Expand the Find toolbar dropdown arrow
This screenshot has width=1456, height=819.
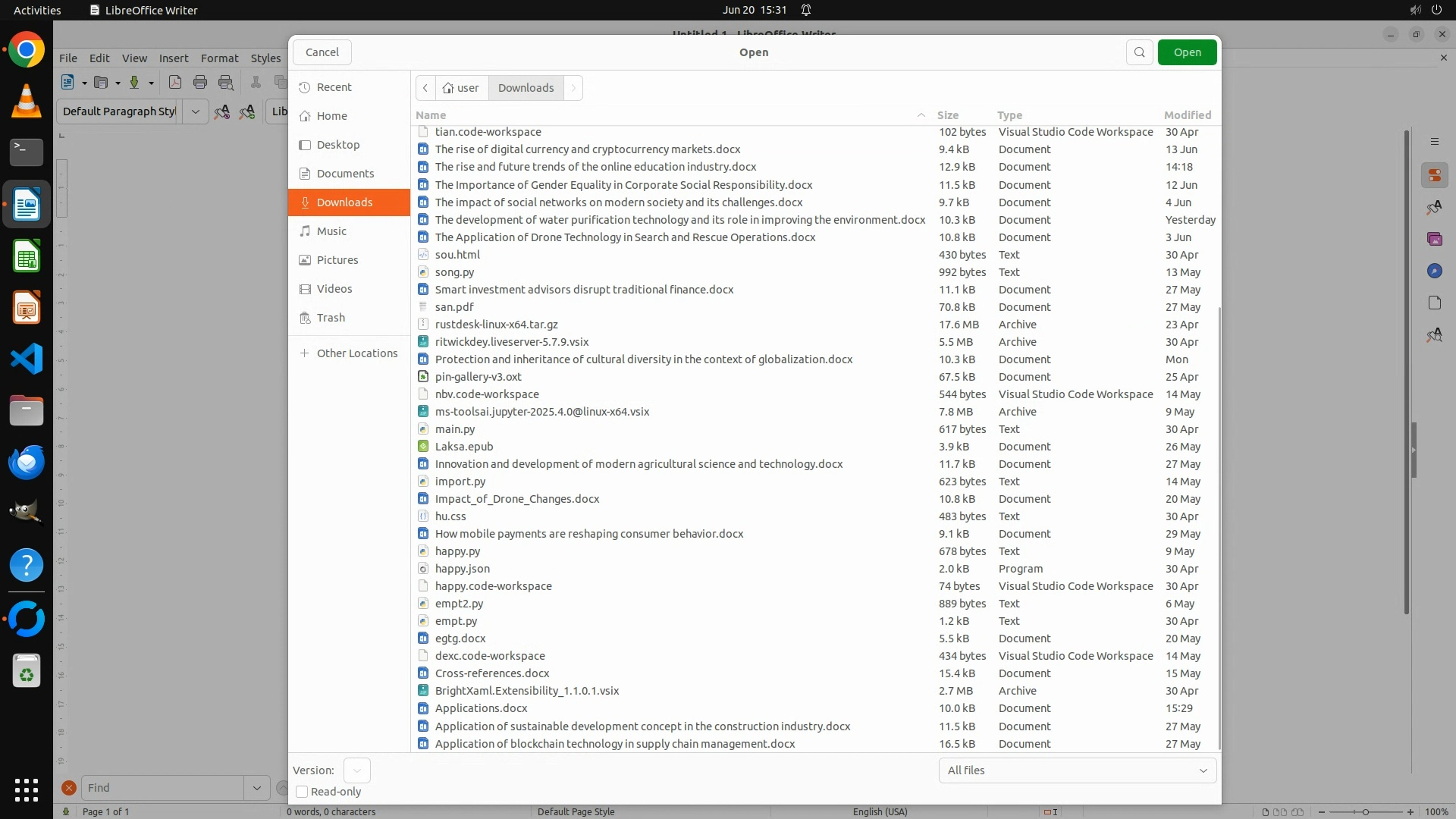tap(257, 788)
